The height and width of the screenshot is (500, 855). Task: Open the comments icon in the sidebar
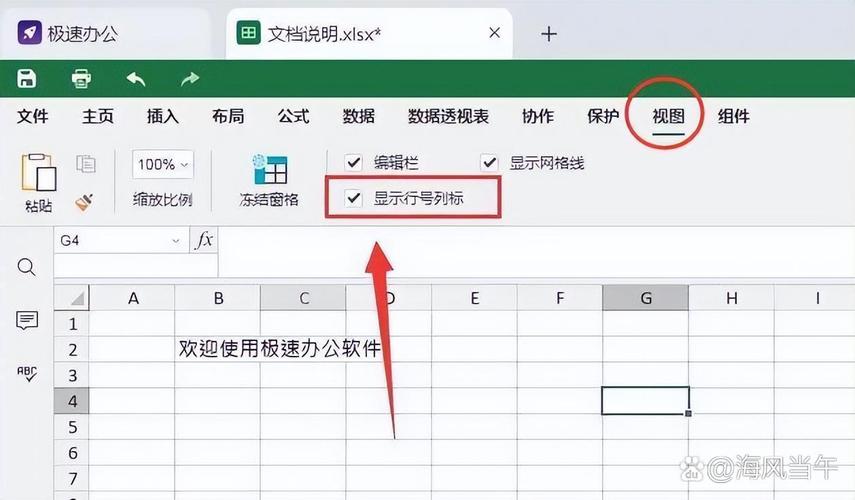tap(27, 320)
